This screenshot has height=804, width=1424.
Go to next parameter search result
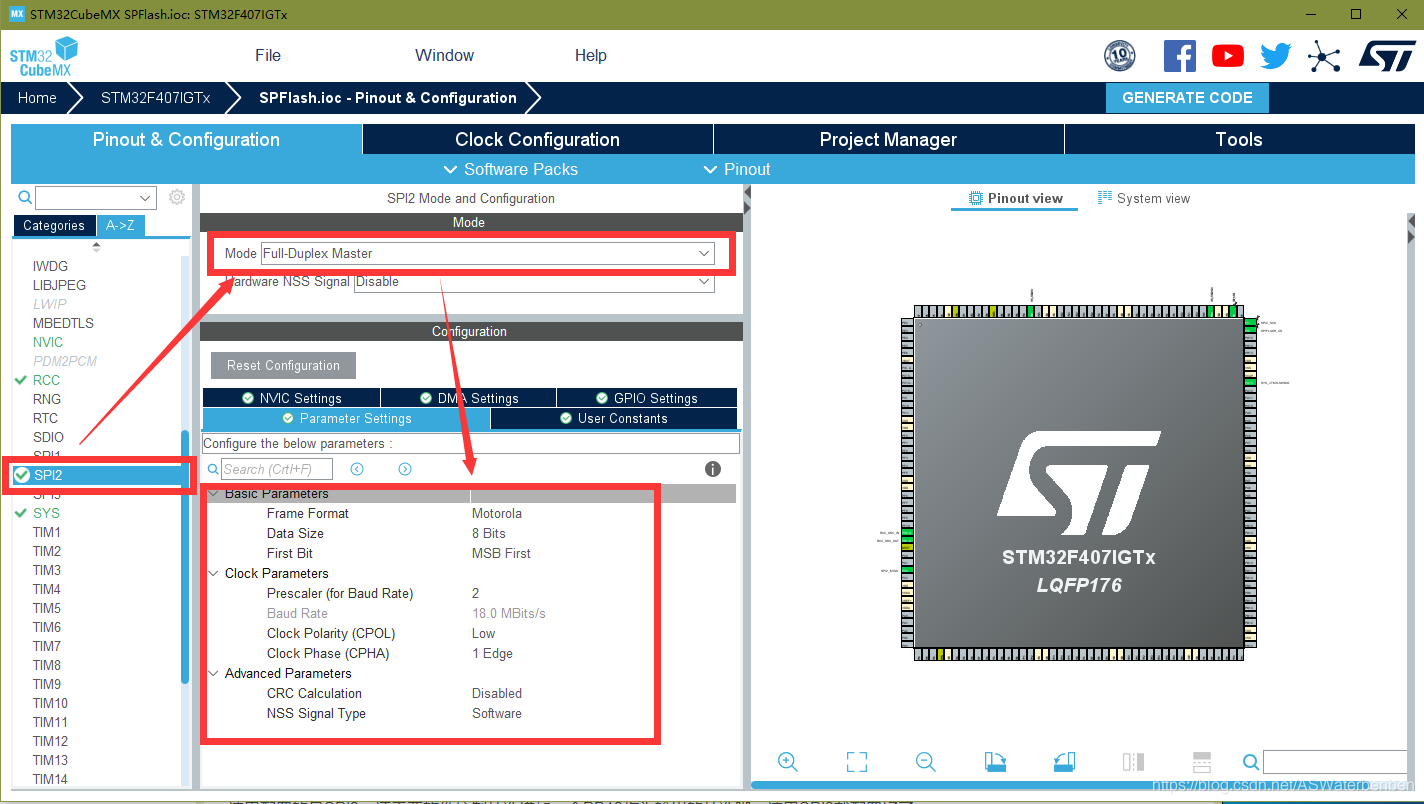point(405,469)
